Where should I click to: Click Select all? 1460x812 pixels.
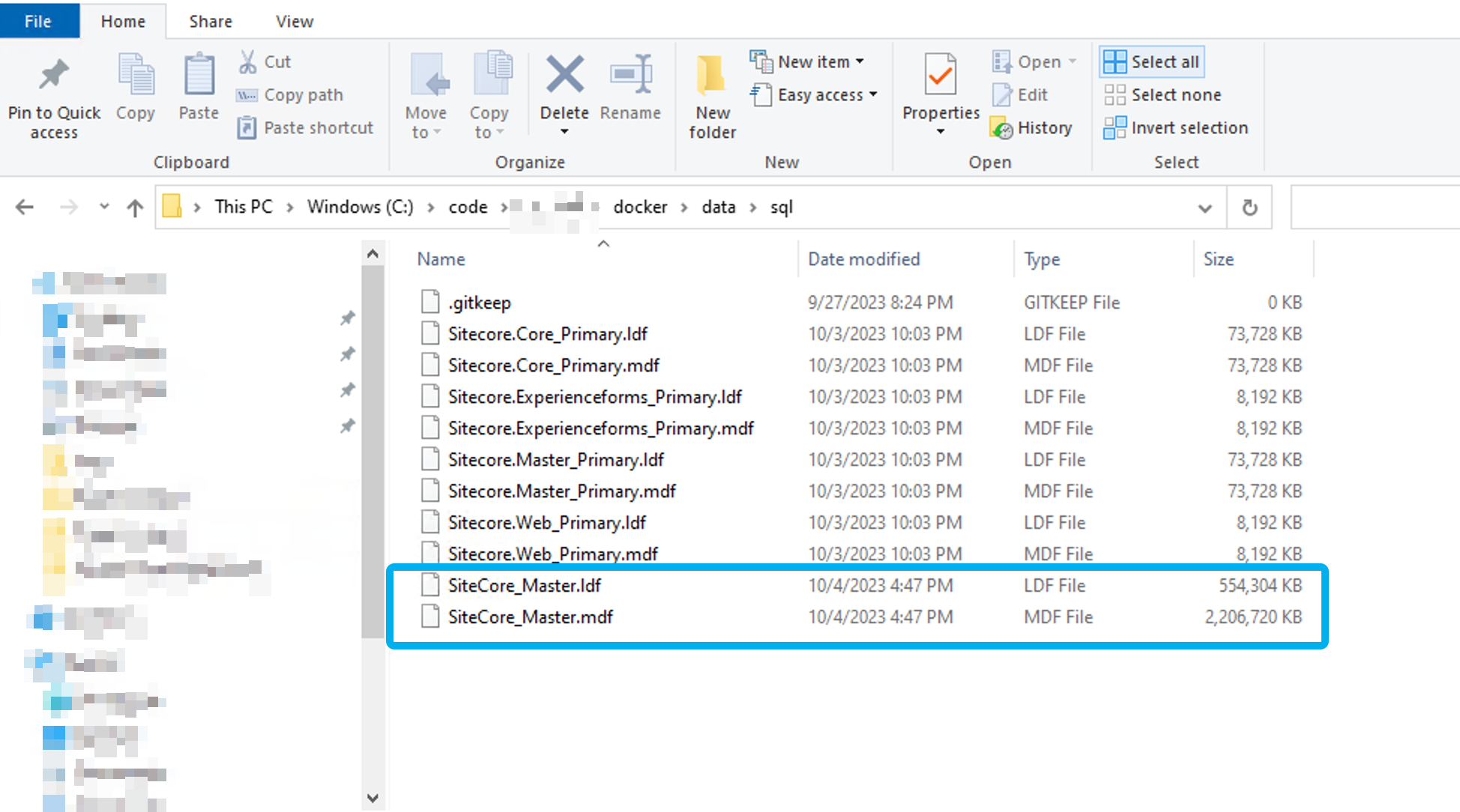click(1151, 61)
